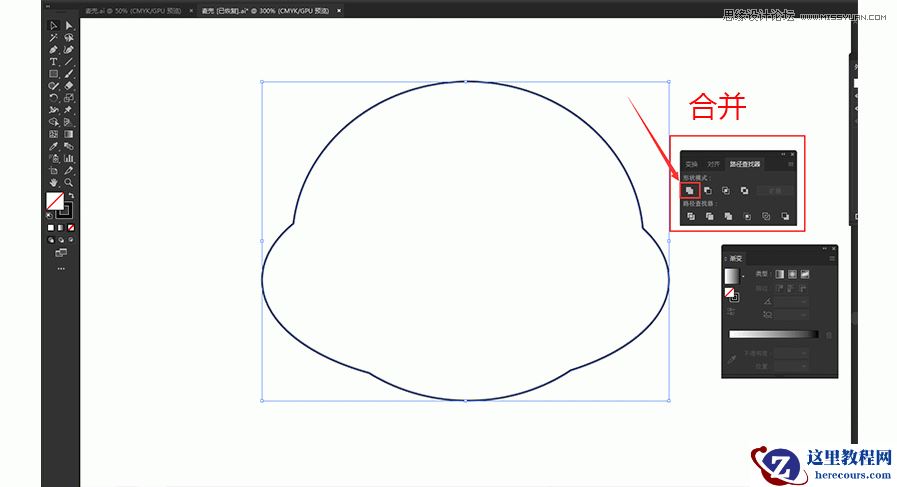Click Intersect shape mode
The image size is (897, 487).
726,191
